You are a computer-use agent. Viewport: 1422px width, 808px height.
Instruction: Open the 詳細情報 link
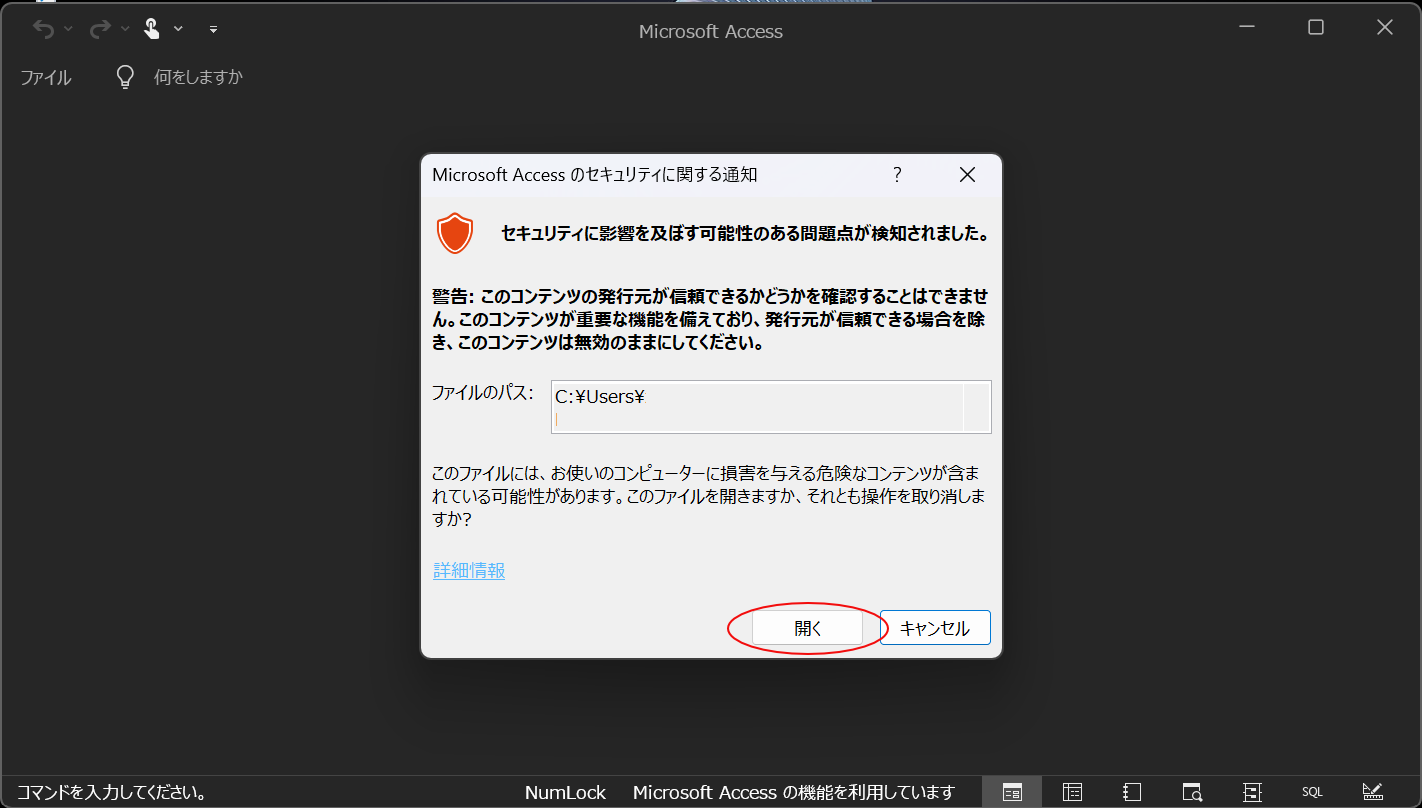point(469,571)
